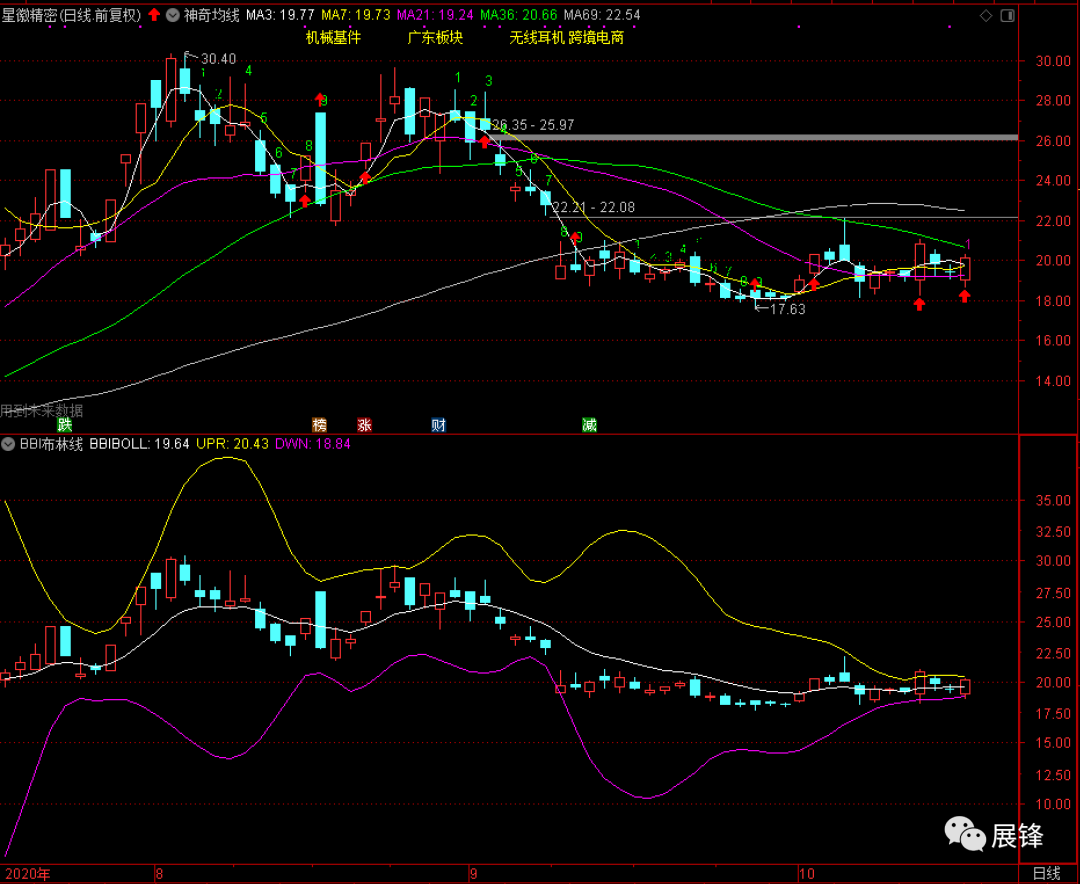Click the MA69: 22.54 value
This screenshot has width=1080, height=884.
[x=602, y=15]
